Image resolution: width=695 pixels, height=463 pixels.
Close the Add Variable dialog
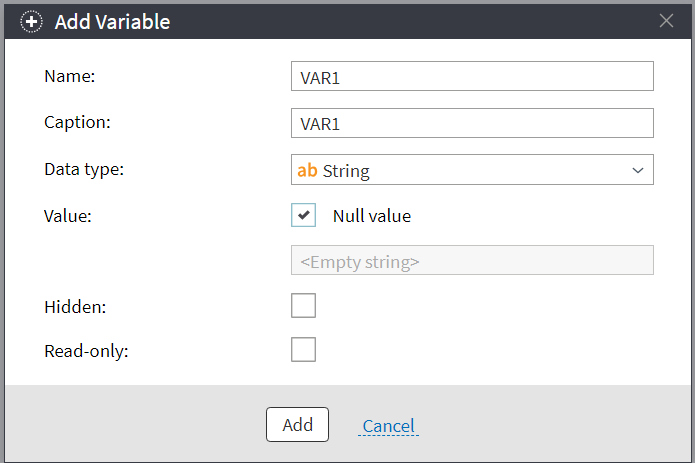(666, 21)
